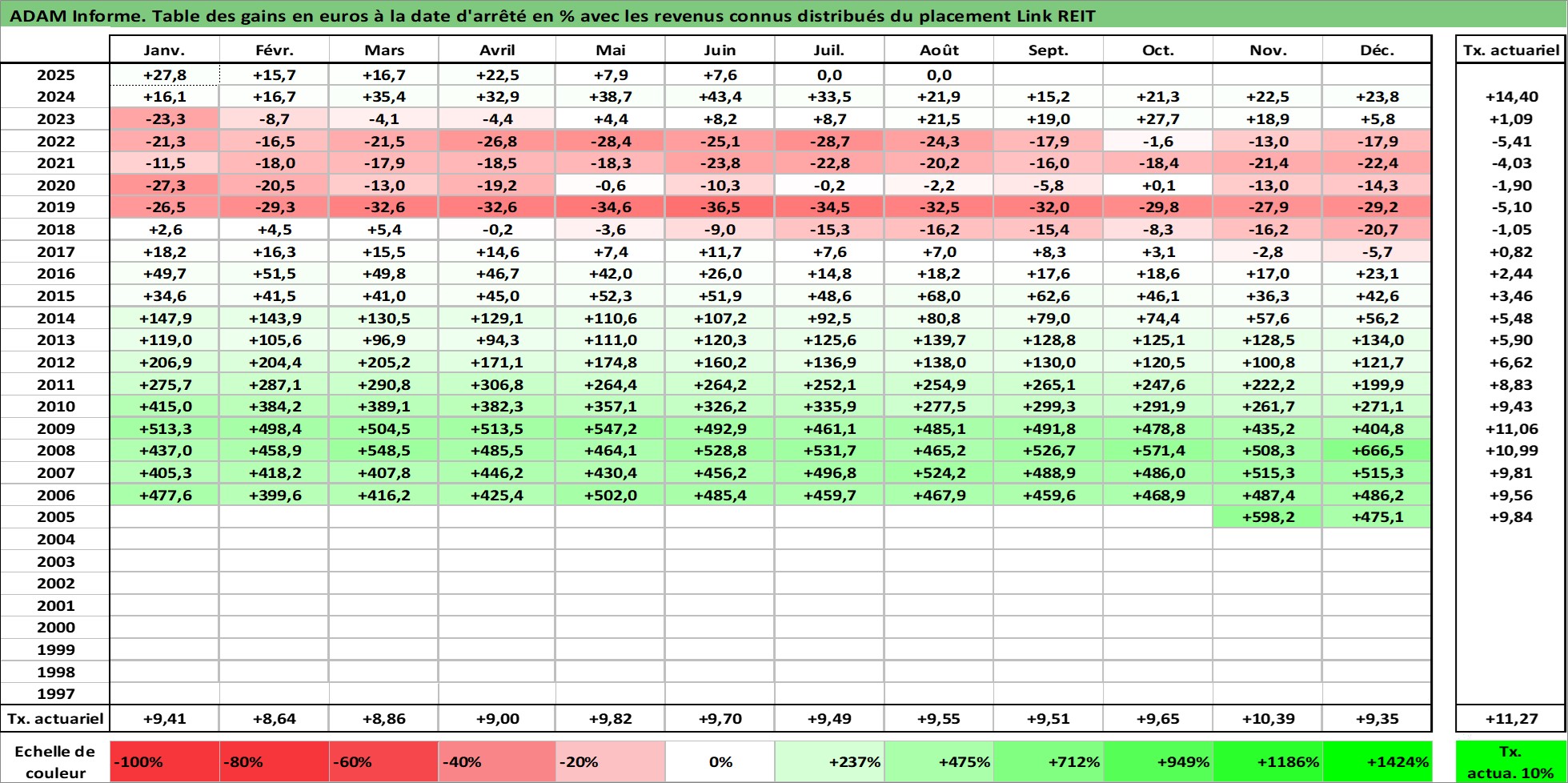1568x783 pixels.
Task: Click the 2008 row label
Action: tap(55, 450)
